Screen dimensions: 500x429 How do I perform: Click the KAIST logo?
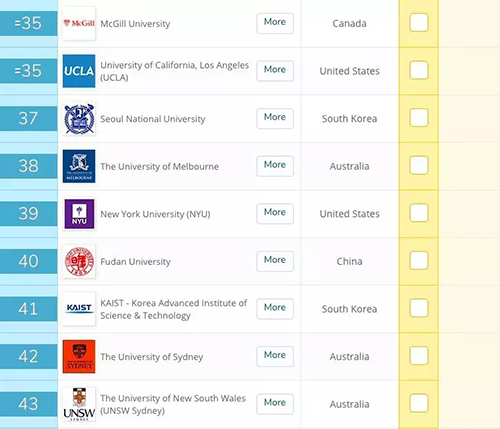(79, 309)
